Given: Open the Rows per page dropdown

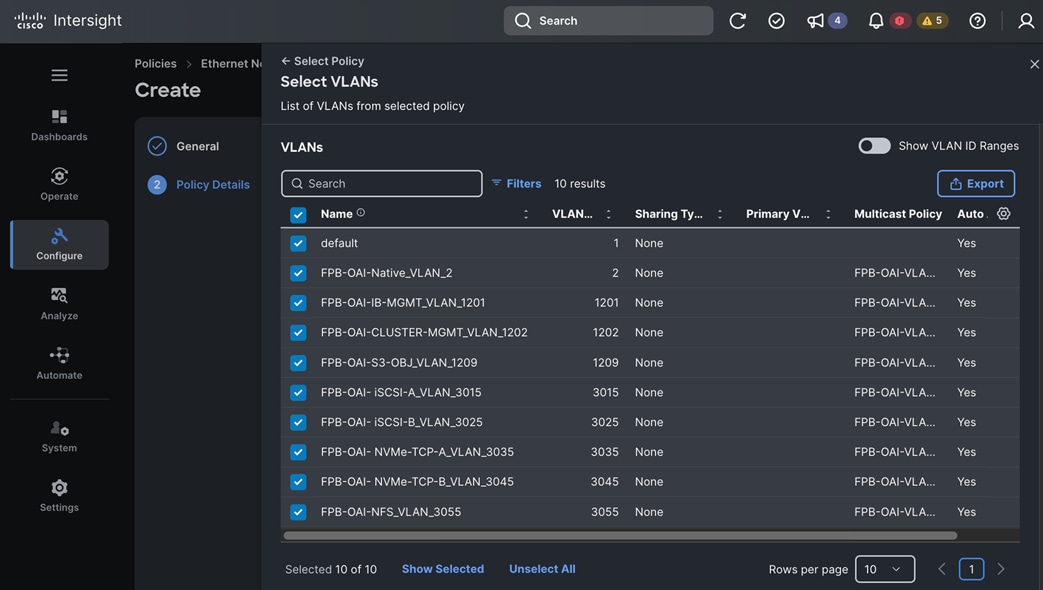Looking at the screenshot, I should tap(885, 569).
